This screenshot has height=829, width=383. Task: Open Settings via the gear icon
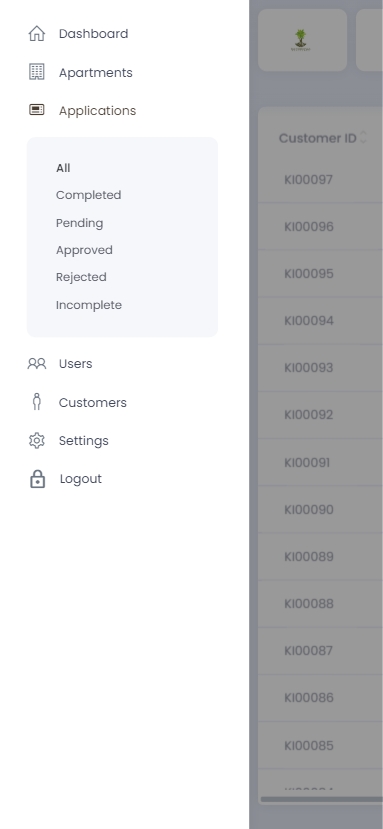(x=37, y=440)
